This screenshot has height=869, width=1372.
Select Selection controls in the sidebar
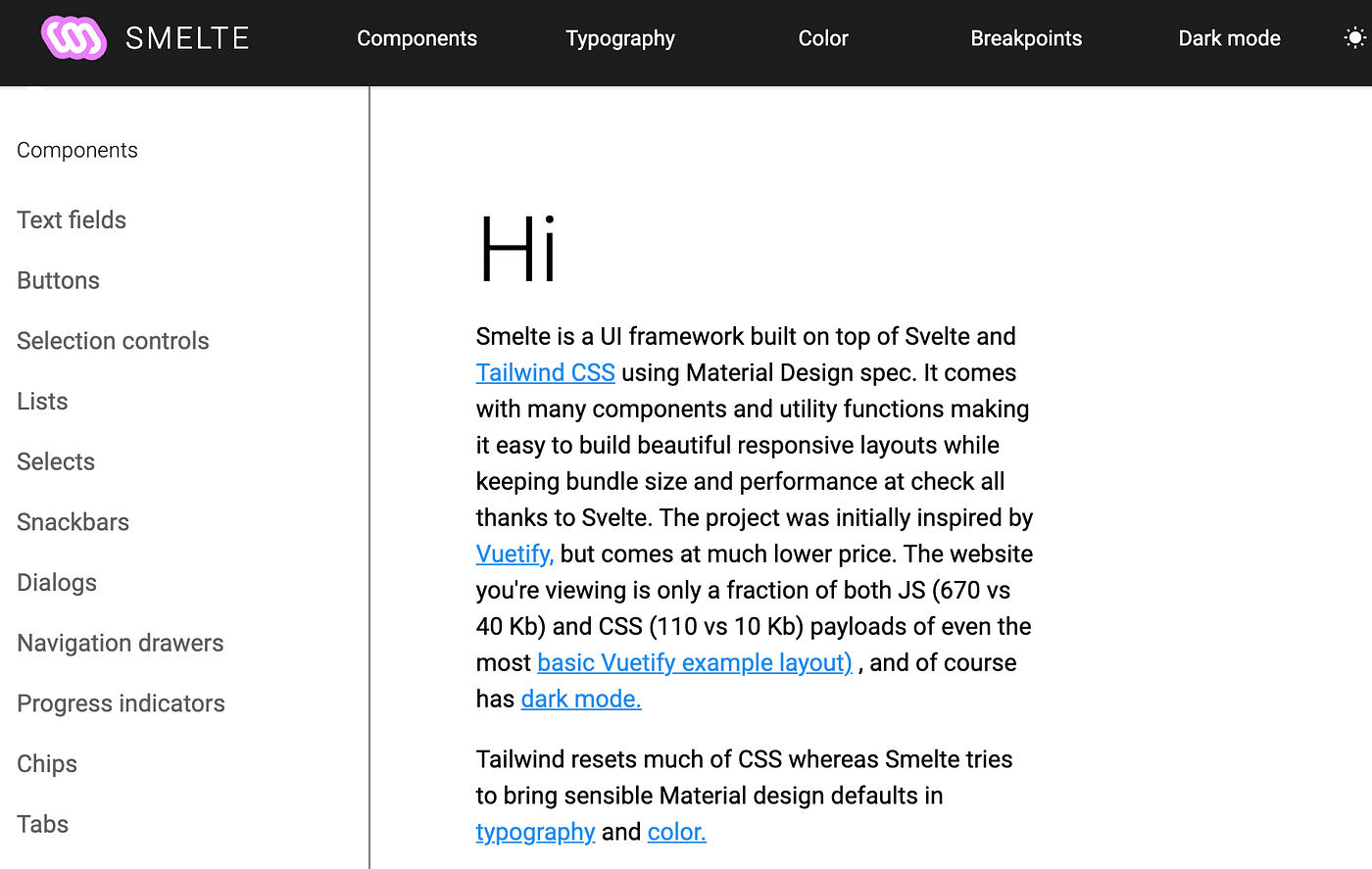(x=113, y=340)
